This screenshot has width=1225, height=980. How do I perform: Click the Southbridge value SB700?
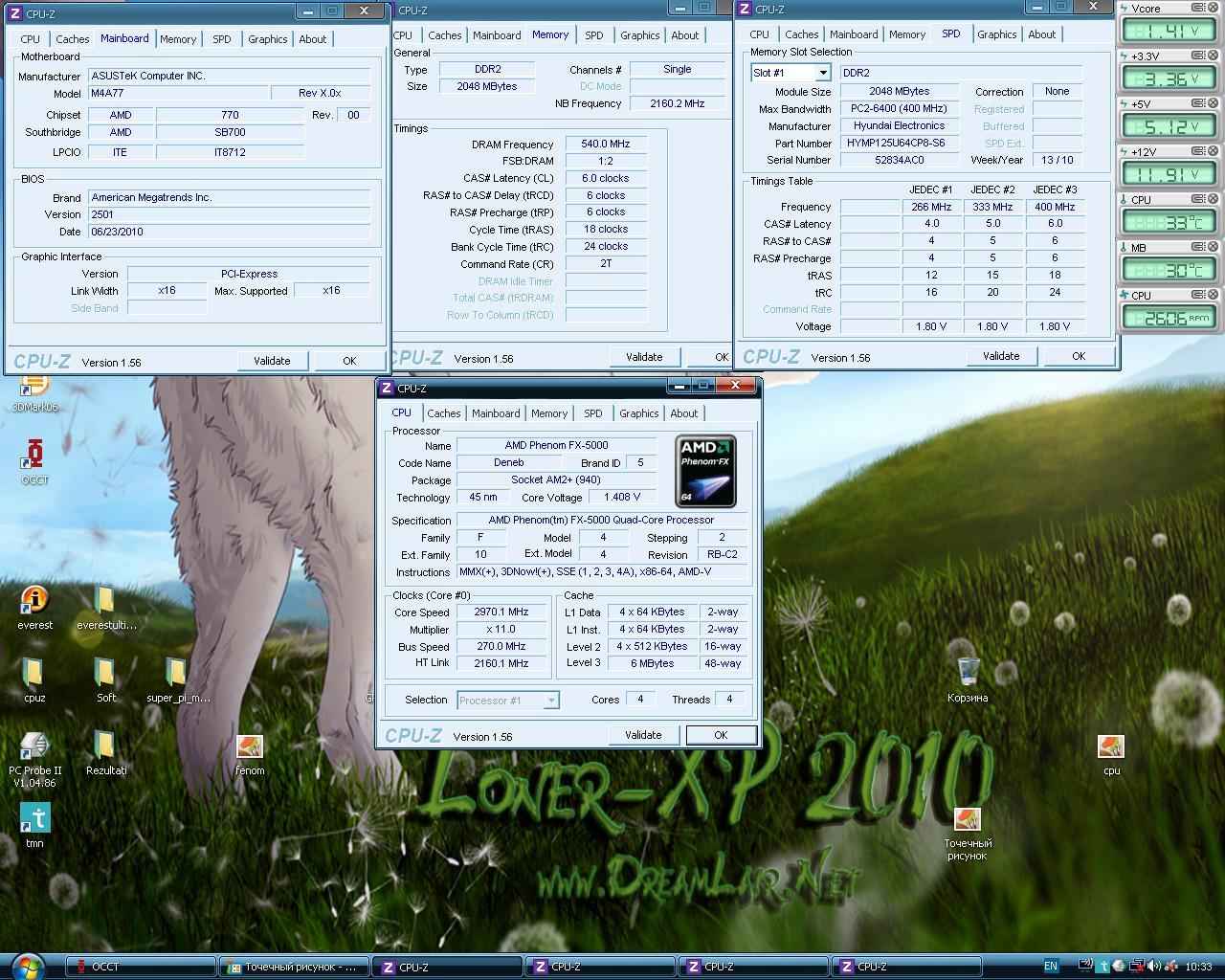(x=230, y=132)
